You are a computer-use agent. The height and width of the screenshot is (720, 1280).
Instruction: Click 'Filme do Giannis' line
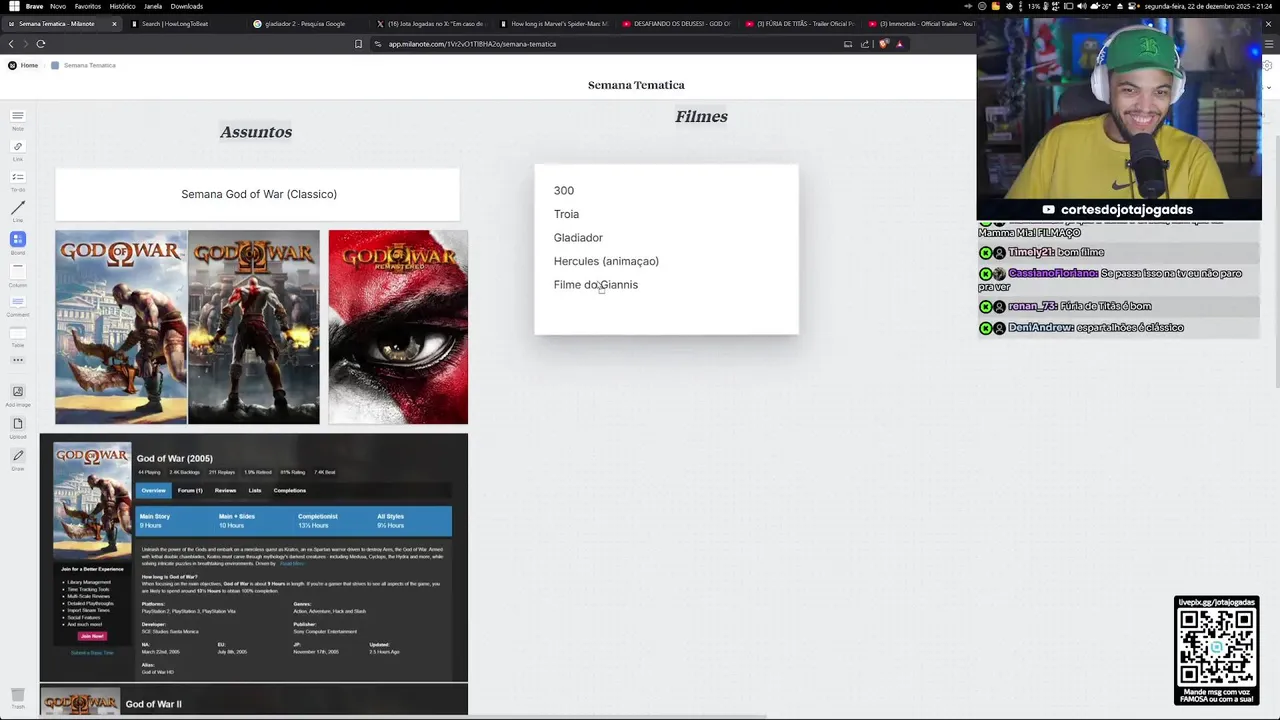click(x=596, y=285)
